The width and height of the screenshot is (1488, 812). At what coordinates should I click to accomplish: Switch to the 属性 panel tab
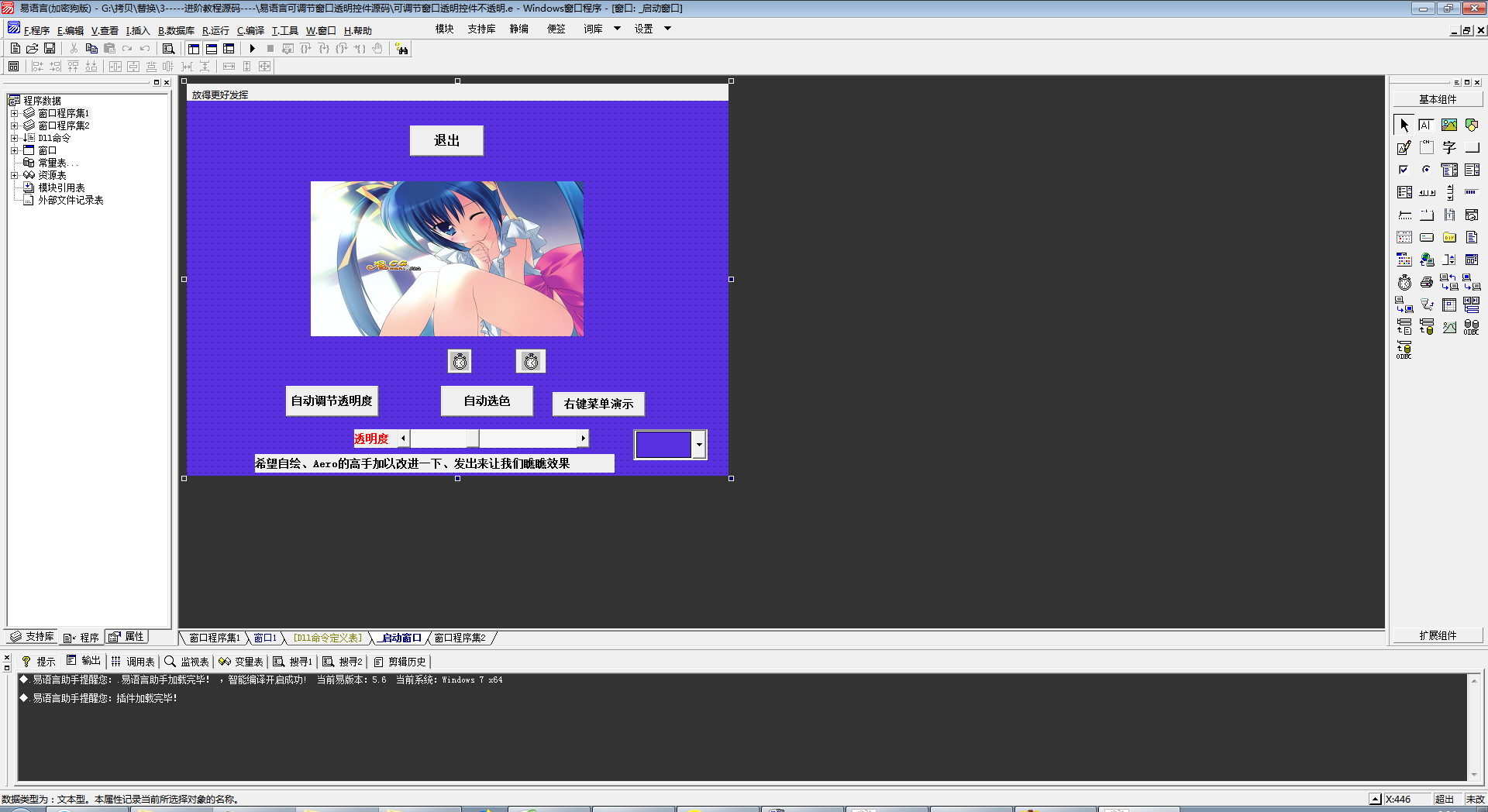pos(127,637)
